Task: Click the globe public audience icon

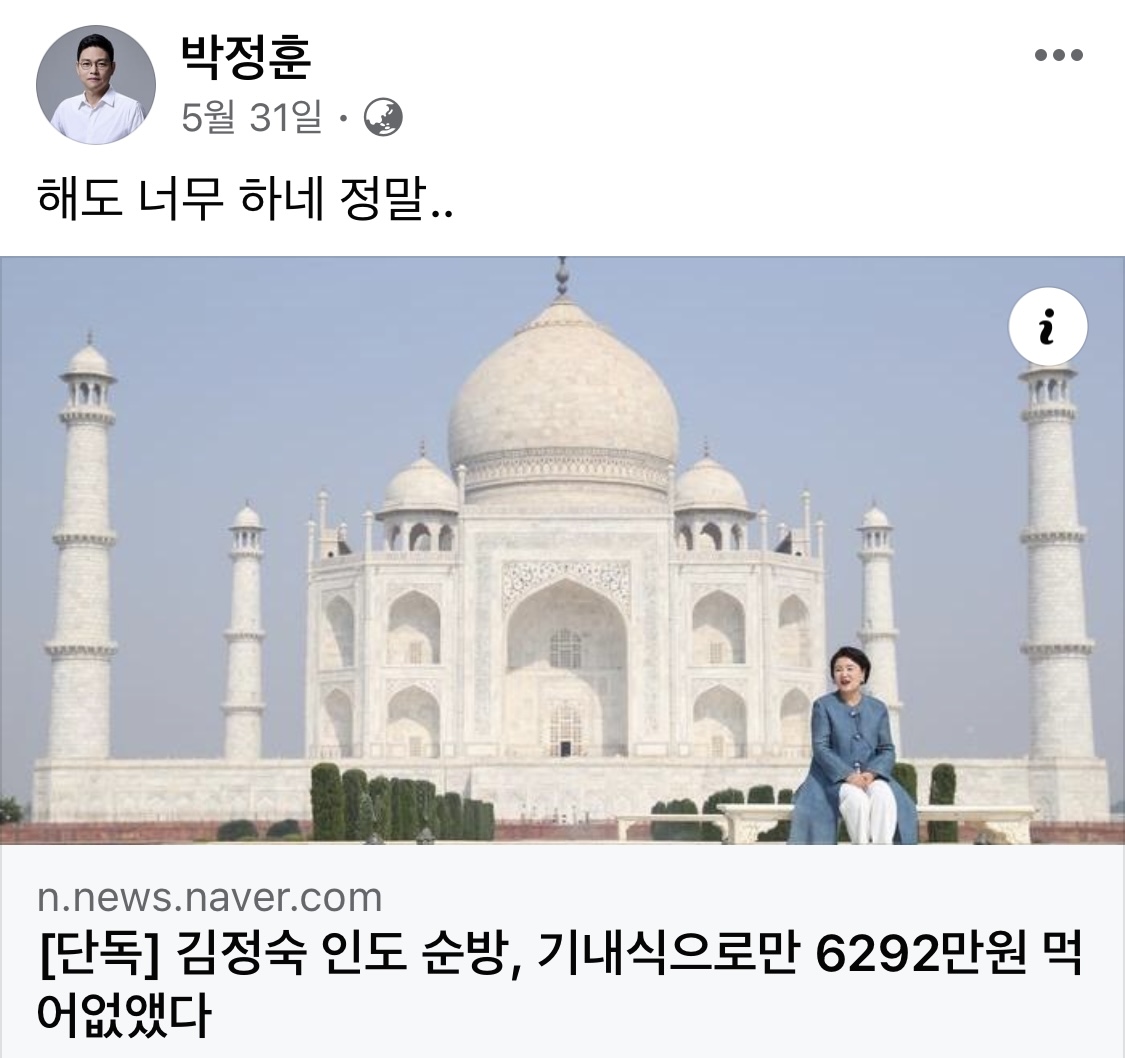Action: (x=383, y=118)
